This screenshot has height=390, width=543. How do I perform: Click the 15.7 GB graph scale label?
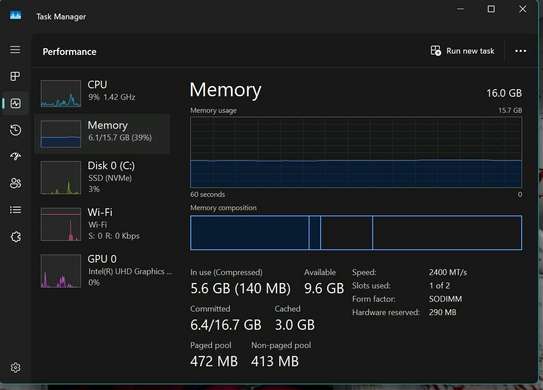(510, 110)
